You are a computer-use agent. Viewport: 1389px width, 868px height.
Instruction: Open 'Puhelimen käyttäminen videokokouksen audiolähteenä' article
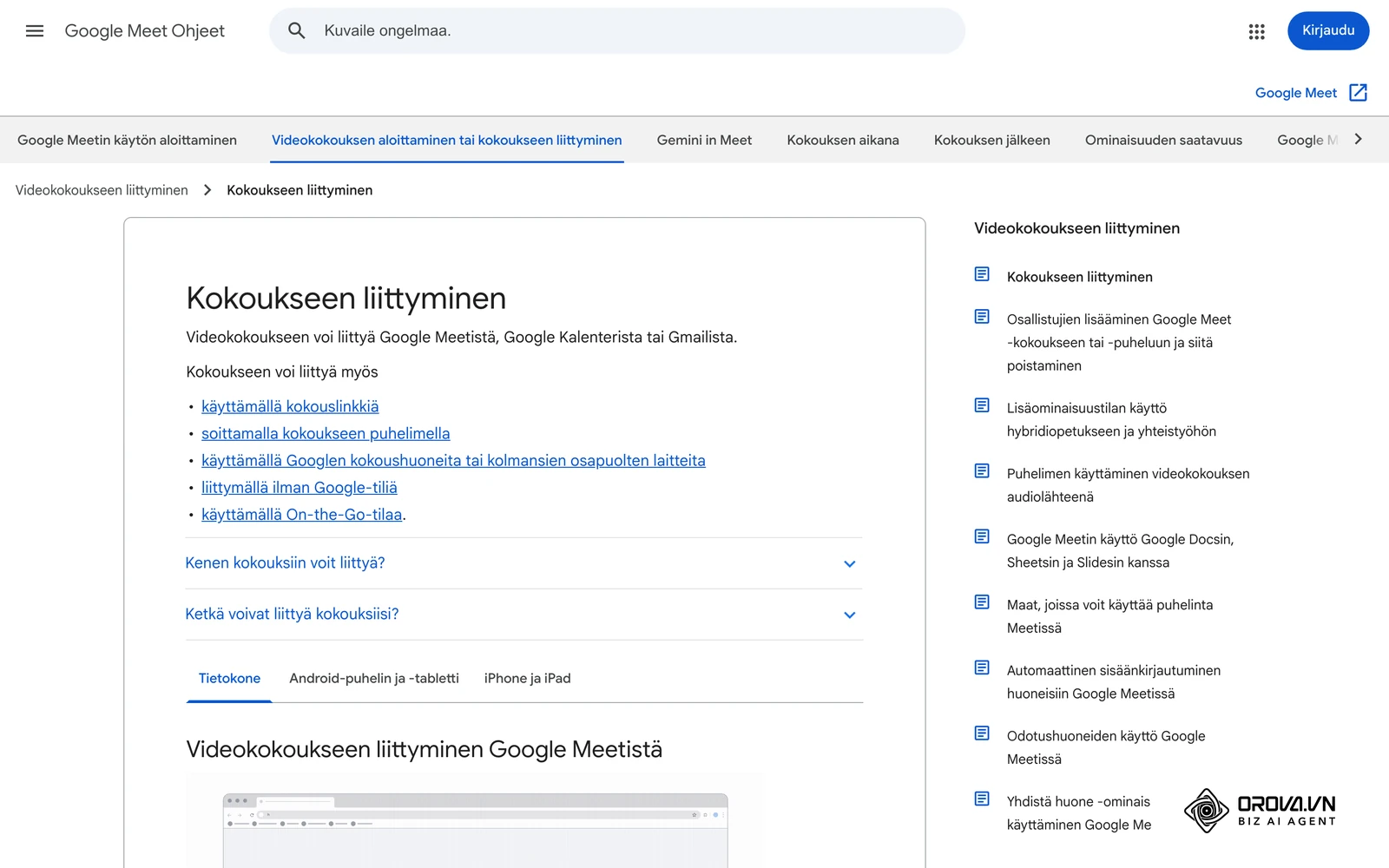1128,485
